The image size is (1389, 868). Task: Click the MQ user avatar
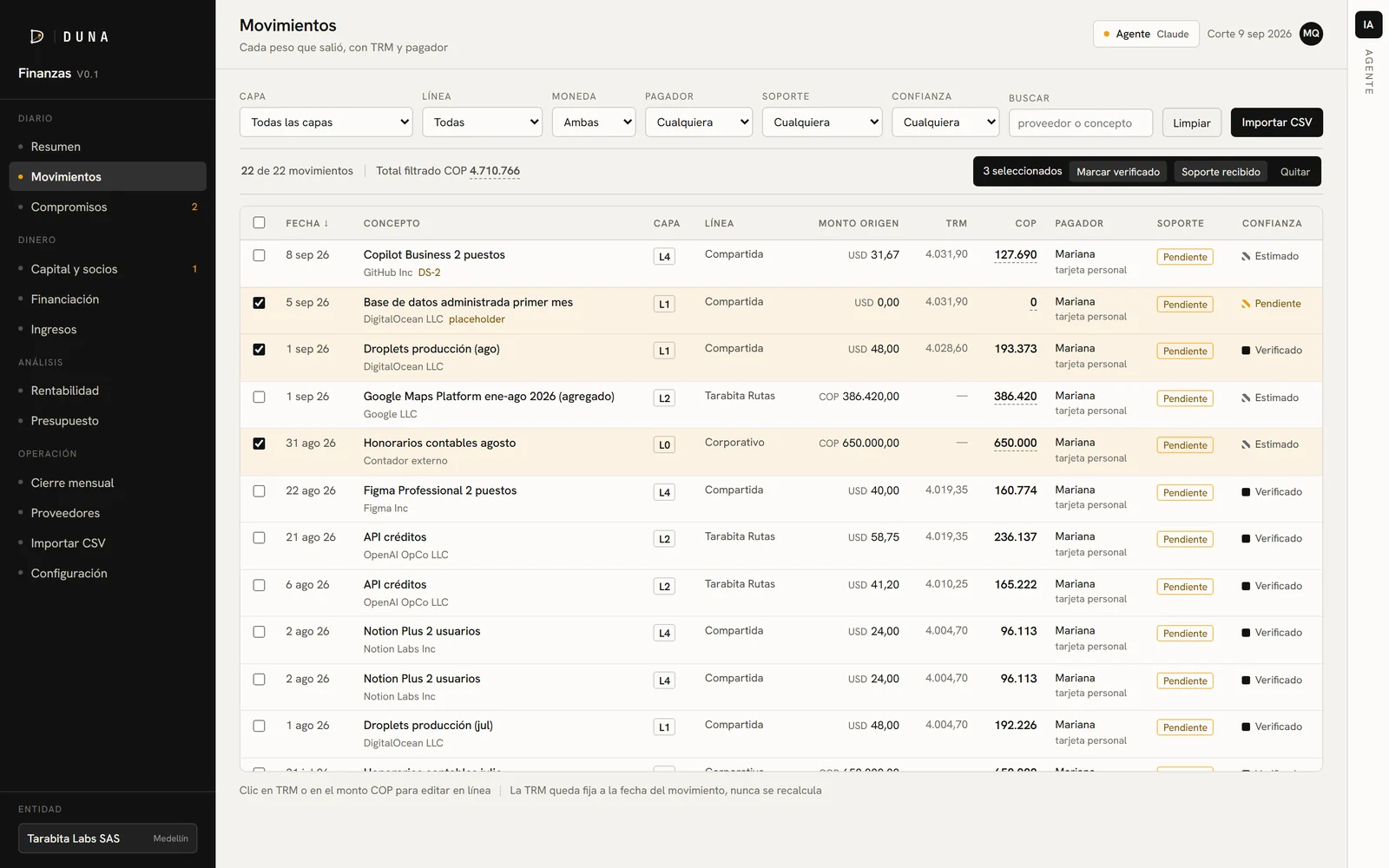click(x=1311, y=34)
